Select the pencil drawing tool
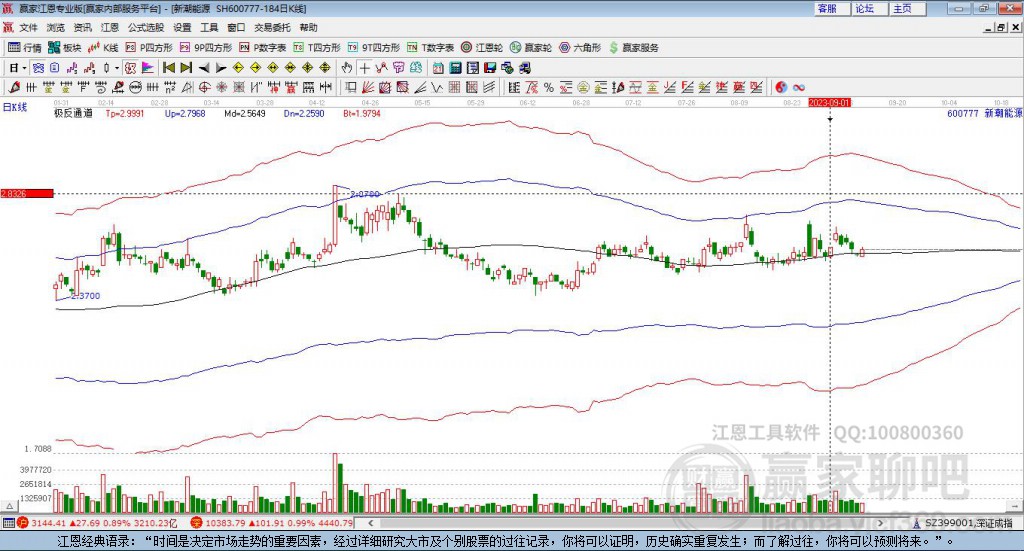Screen dimensions: 1024x551 coord(15,87)
